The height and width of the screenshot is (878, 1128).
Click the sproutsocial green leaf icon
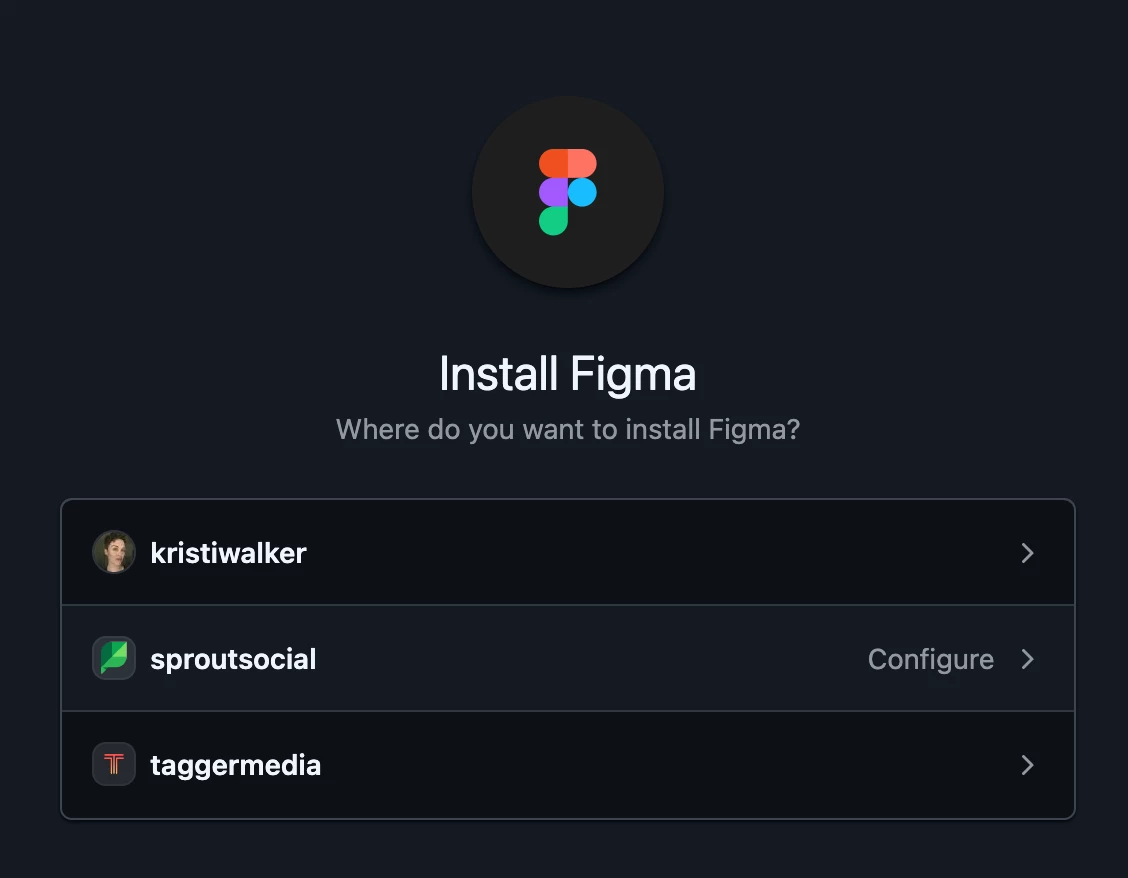pyautogui.click(x=114, y=659)
